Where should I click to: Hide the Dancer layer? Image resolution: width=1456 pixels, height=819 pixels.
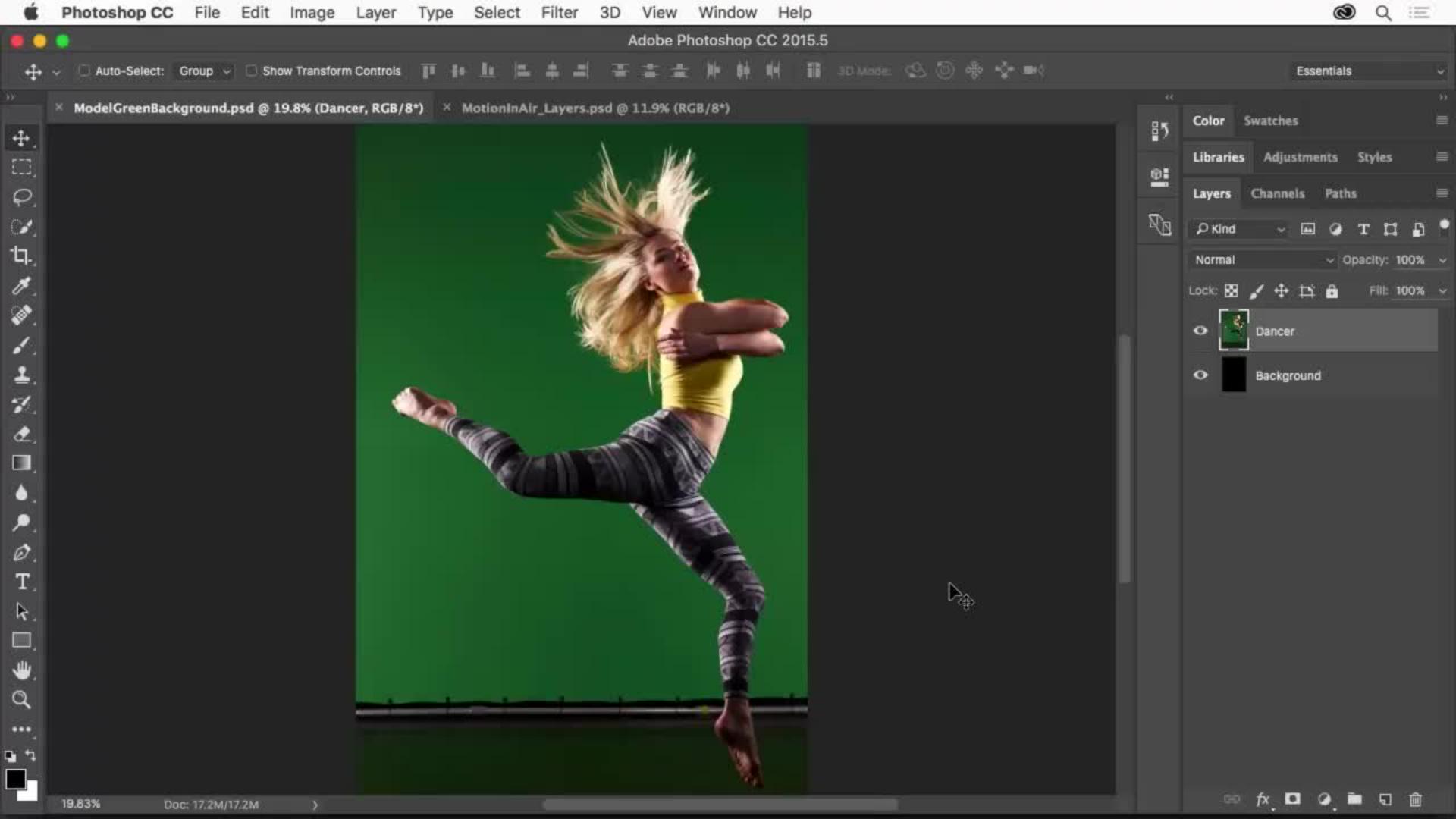point(1200,331)
